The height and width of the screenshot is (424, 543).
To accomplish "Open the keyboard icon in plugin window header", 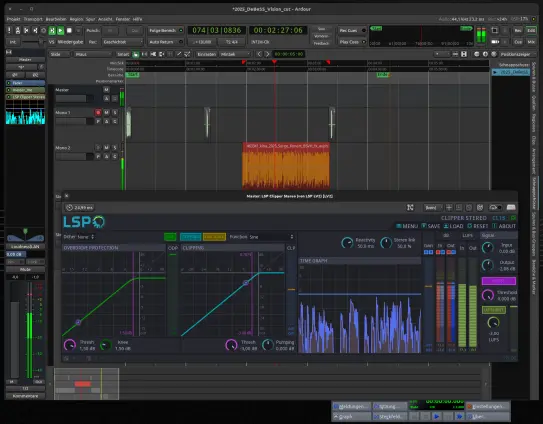I will pos(511,207).
